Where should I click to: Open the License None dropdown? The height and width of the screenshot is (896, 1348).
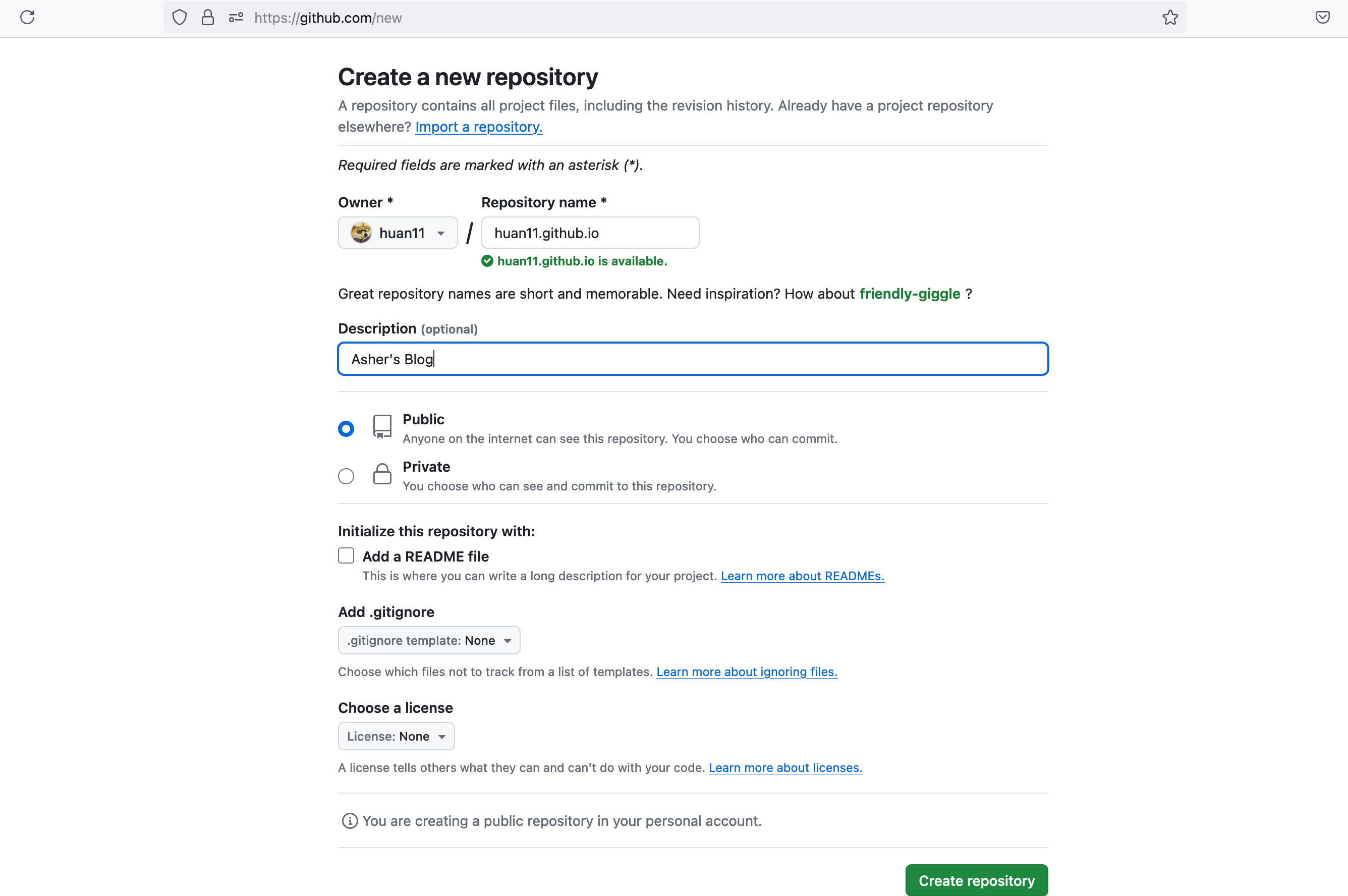tap(396, 736)
